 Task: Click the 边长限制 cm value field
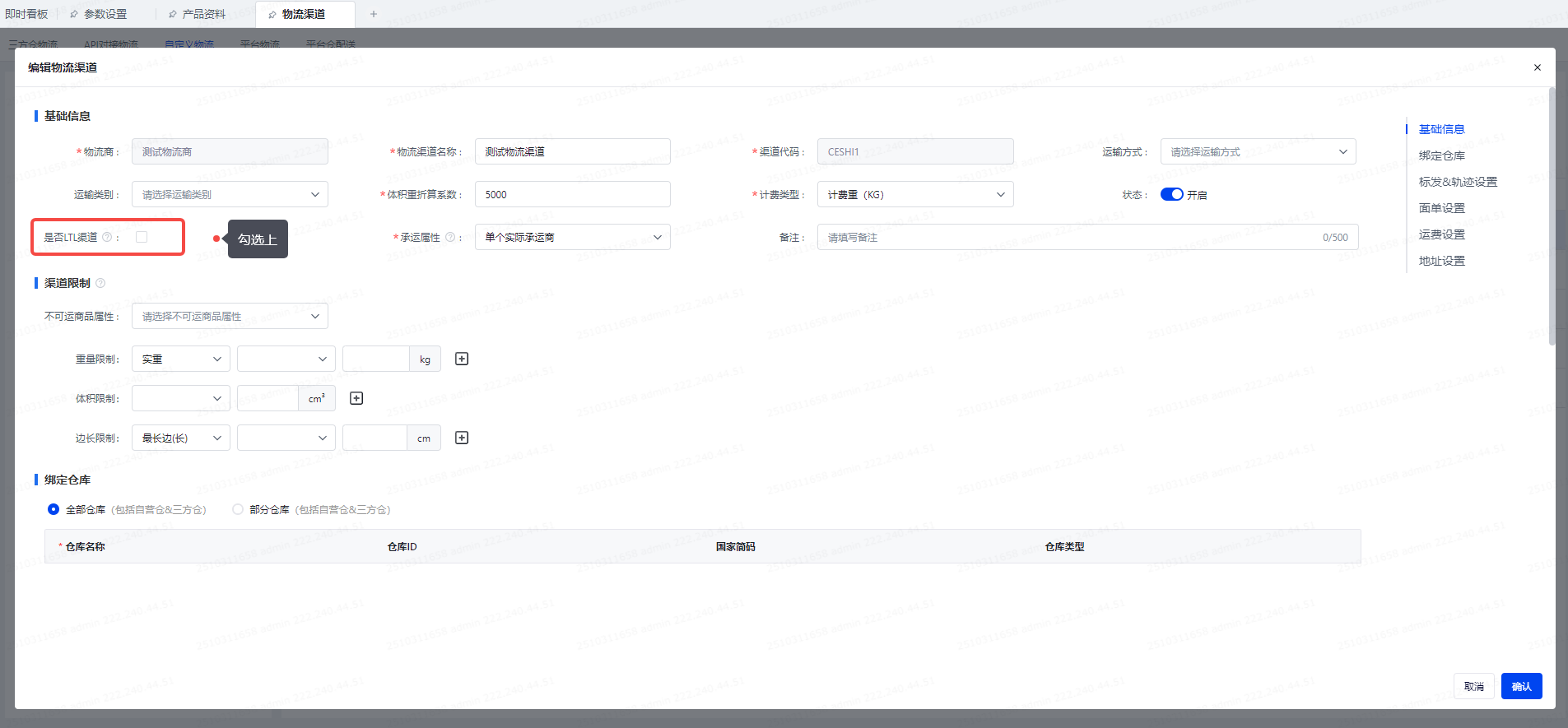(375, 438)
